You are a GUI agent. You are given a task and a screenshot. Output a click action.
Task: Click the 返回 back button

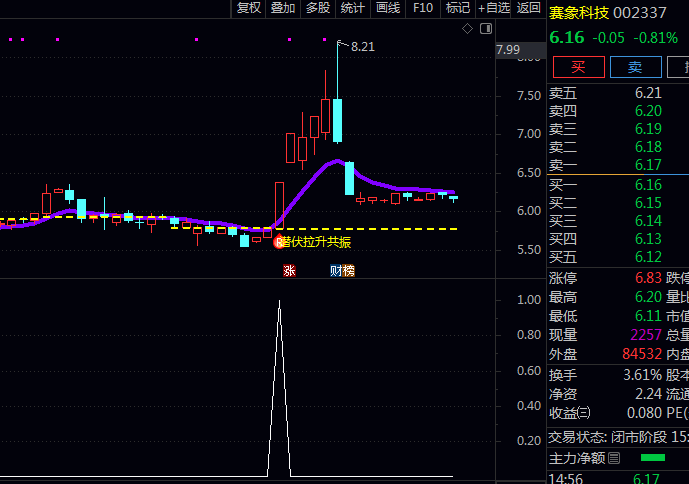click(x=529, y=8)
